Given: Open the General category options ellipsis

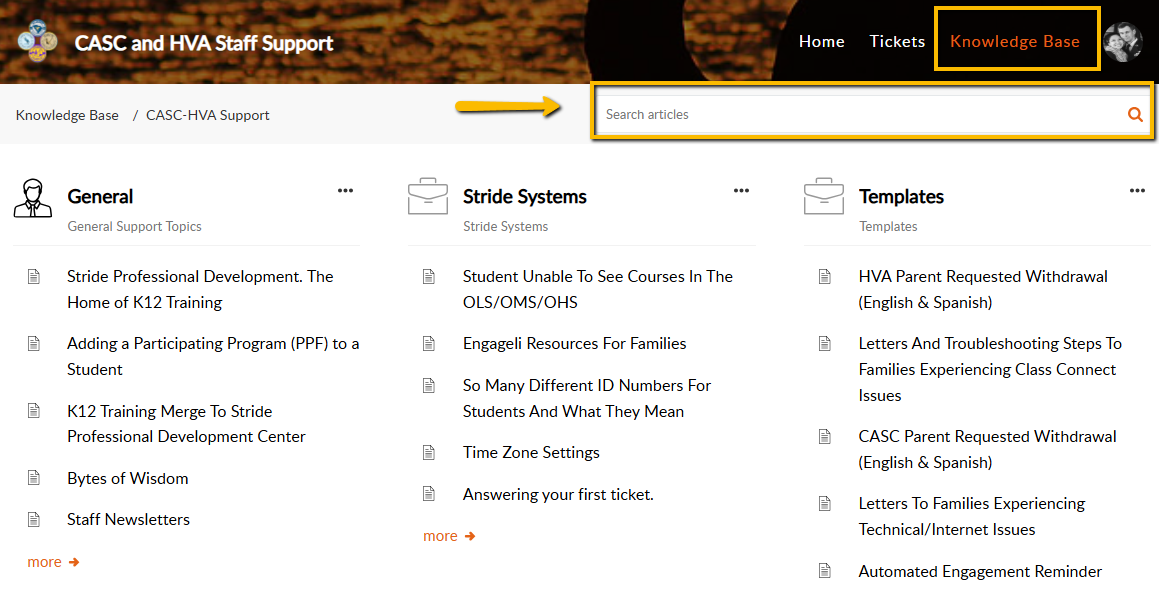Looking at the screenshot, I should pyautogui.click(x=345, y=191).
